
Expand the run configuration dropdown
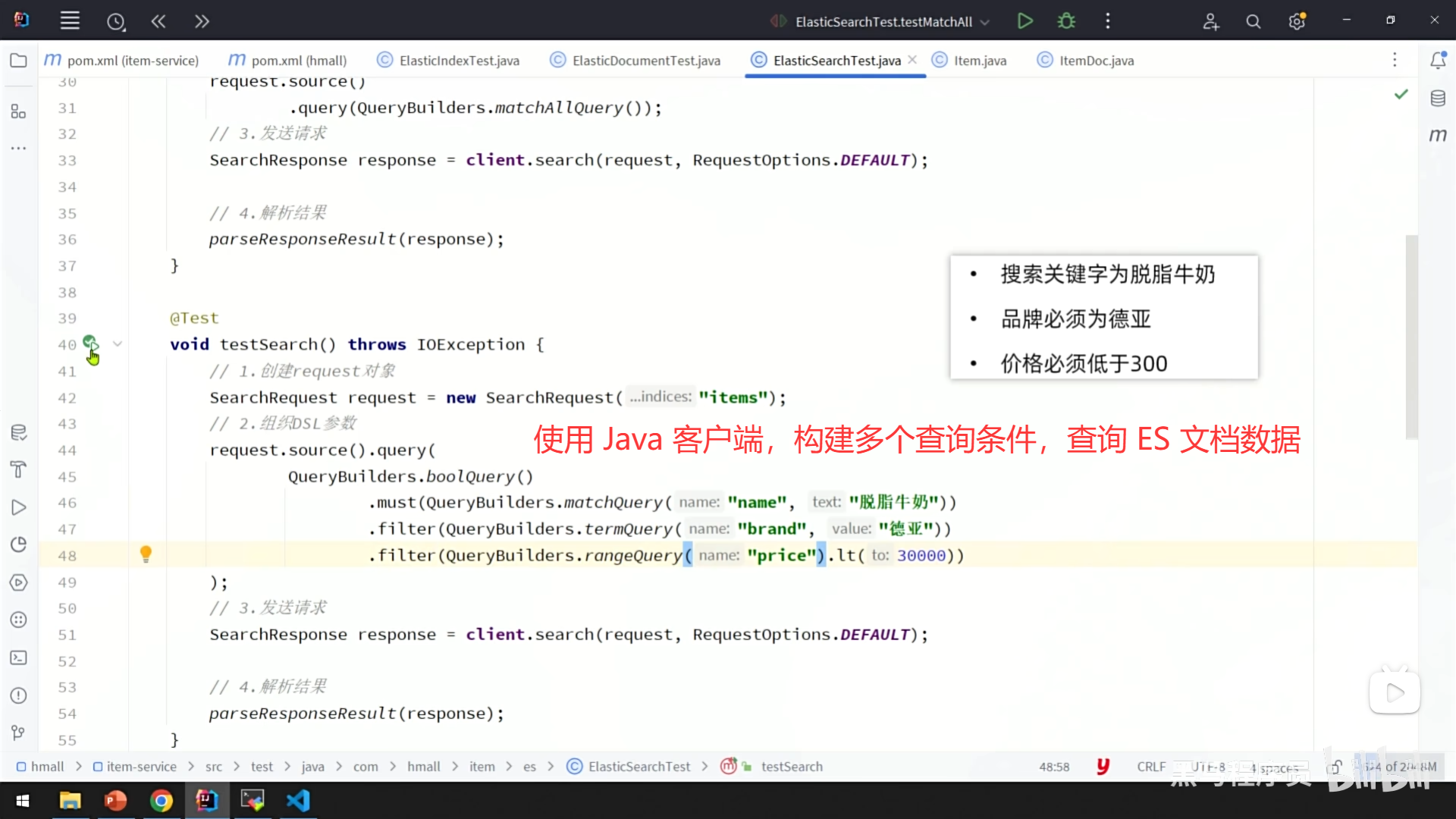coord(985,22)
